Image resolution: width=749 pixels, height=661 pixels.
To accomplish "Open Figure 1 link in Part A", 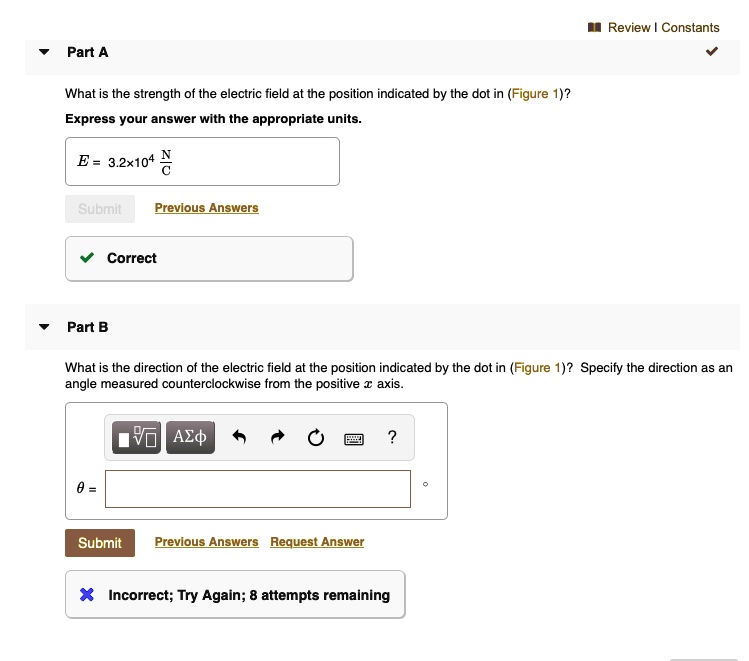I will (535, 94).
